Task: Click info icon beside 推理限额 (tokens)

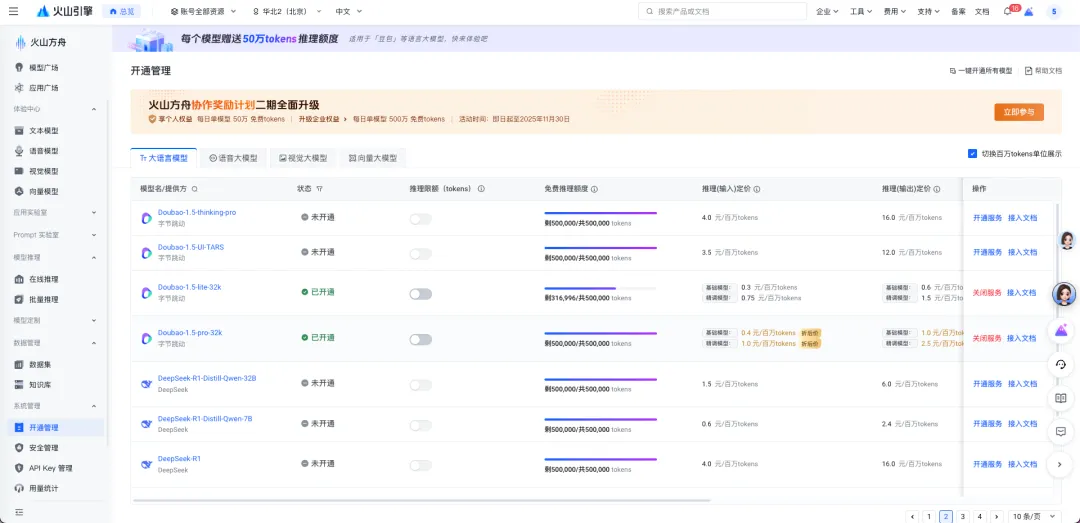Action: (x=481, y=189)
